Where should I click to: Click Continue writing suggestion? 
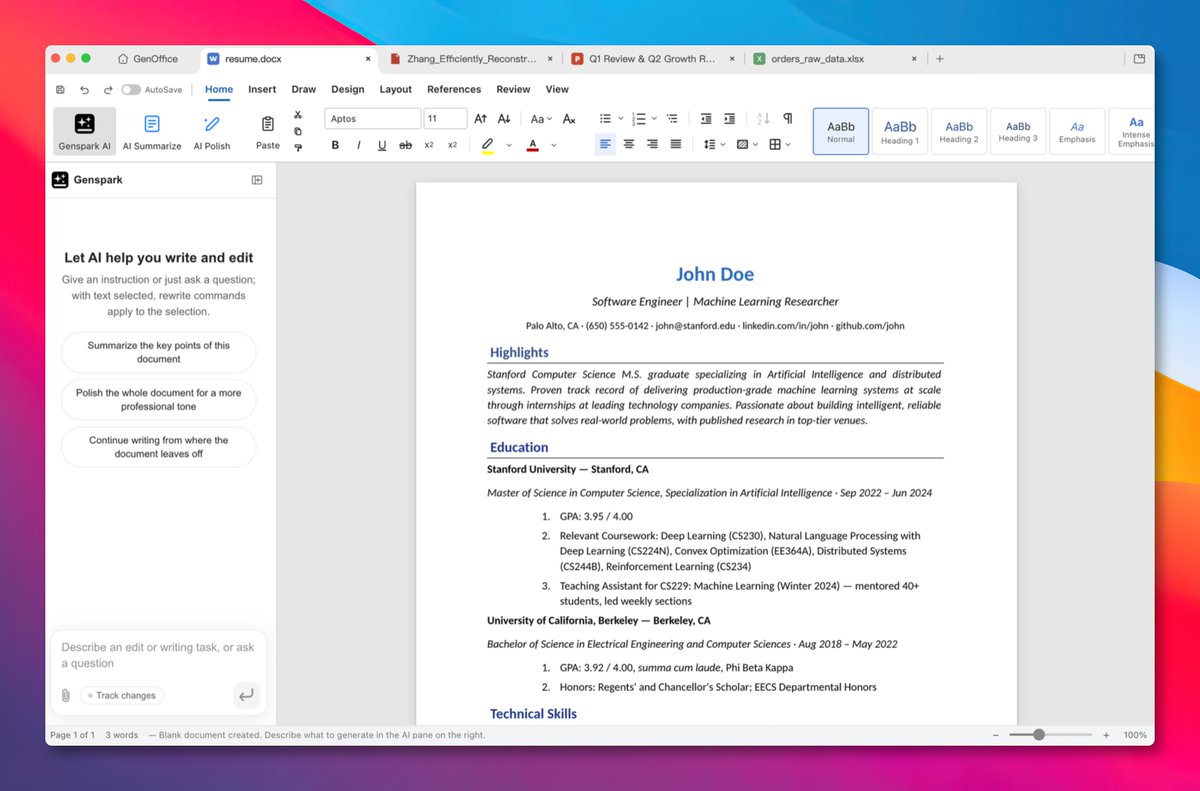pyautogui.click(x=158, y=446)
